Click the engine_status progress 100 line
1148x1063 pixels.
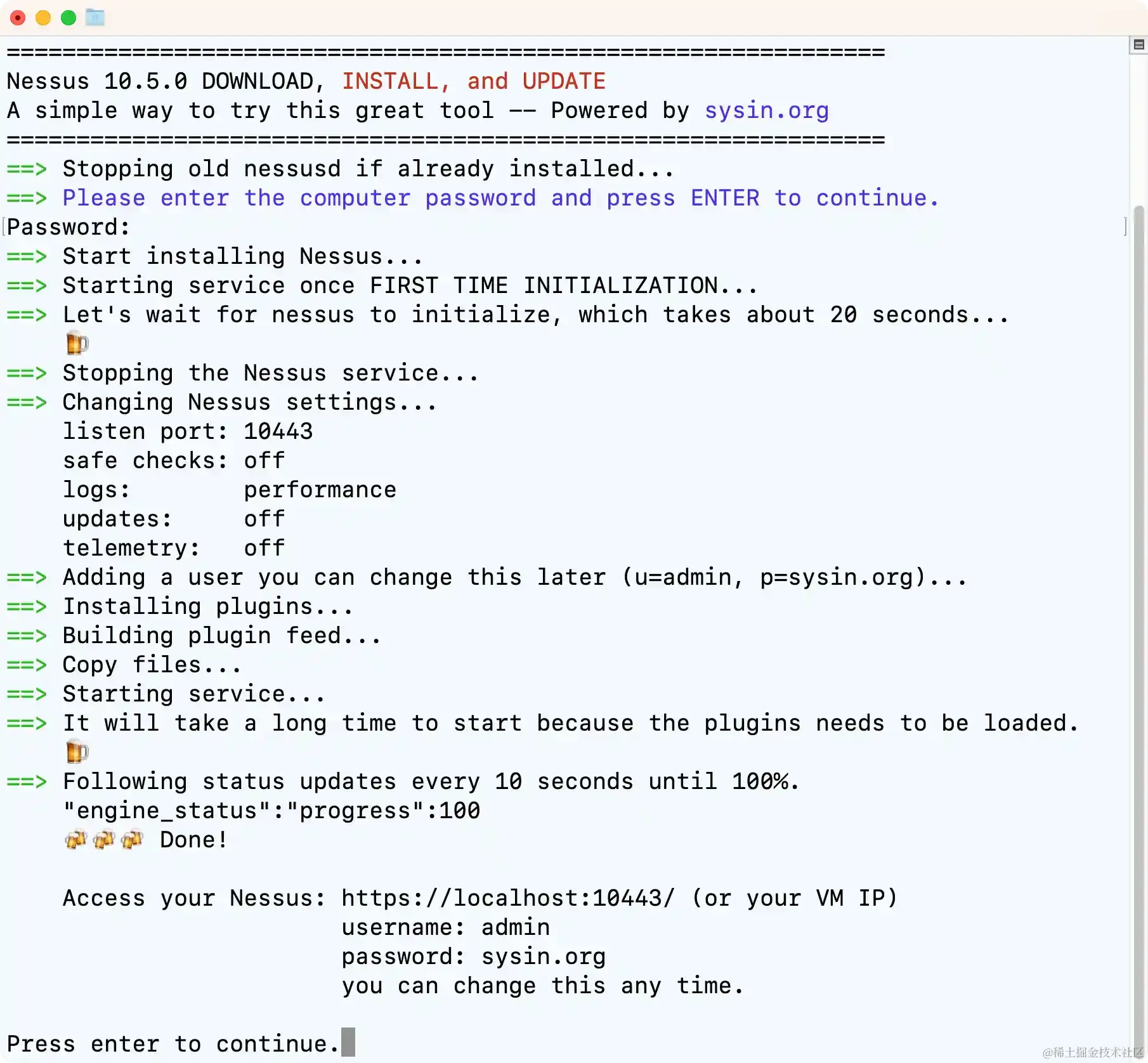coord(271,810)
